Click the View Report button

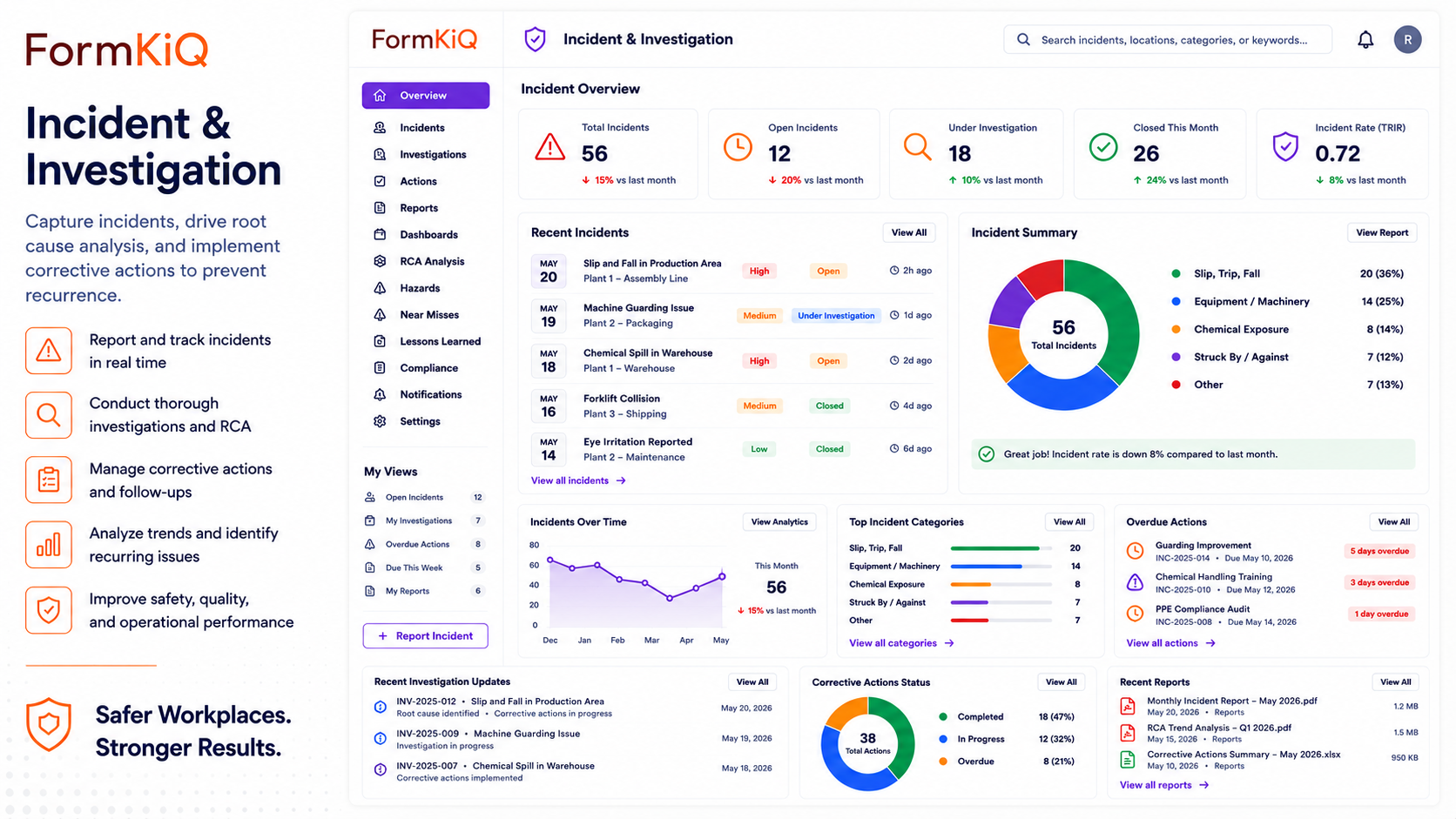click(x=1382, y=232)
